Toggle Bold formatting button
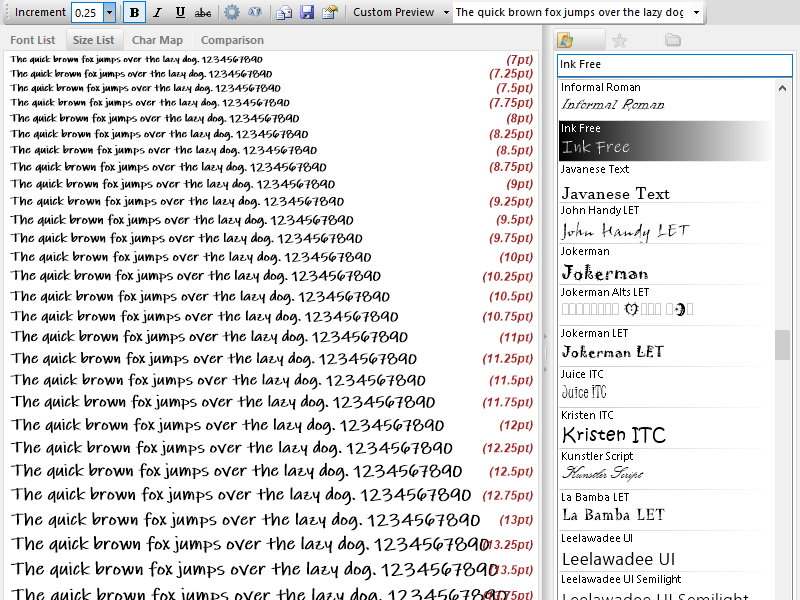Screen dimensions: 800x600 point(135,12)
